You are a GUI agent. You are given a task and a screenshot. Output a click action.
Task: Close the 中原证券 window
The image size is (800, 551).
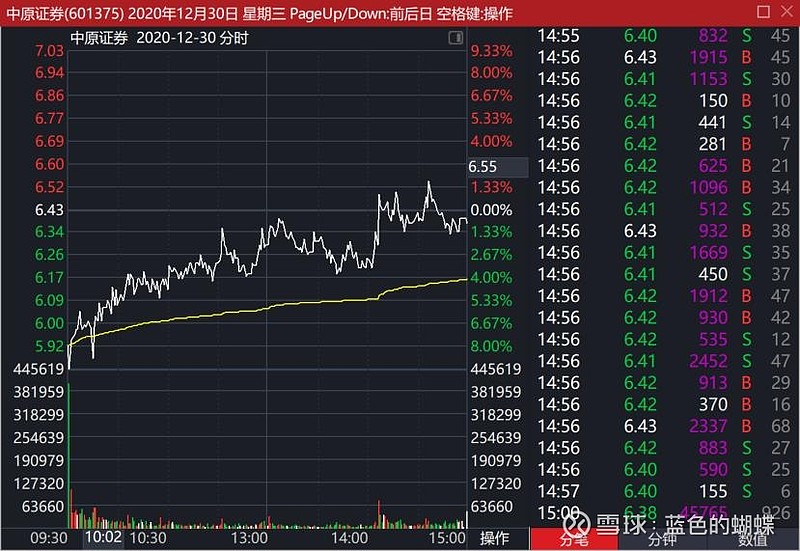click(x=787, y=12)
